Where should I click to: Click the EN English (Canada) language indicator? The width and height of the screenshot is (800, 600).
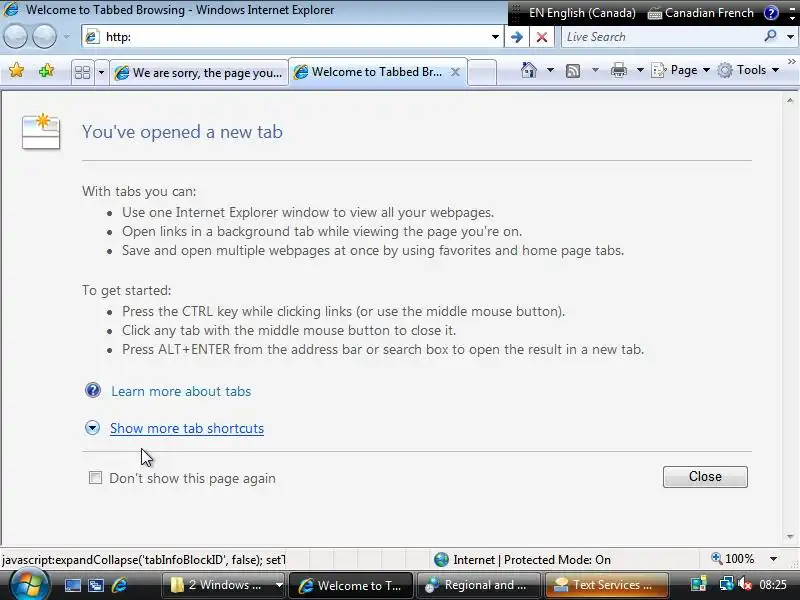582,13
